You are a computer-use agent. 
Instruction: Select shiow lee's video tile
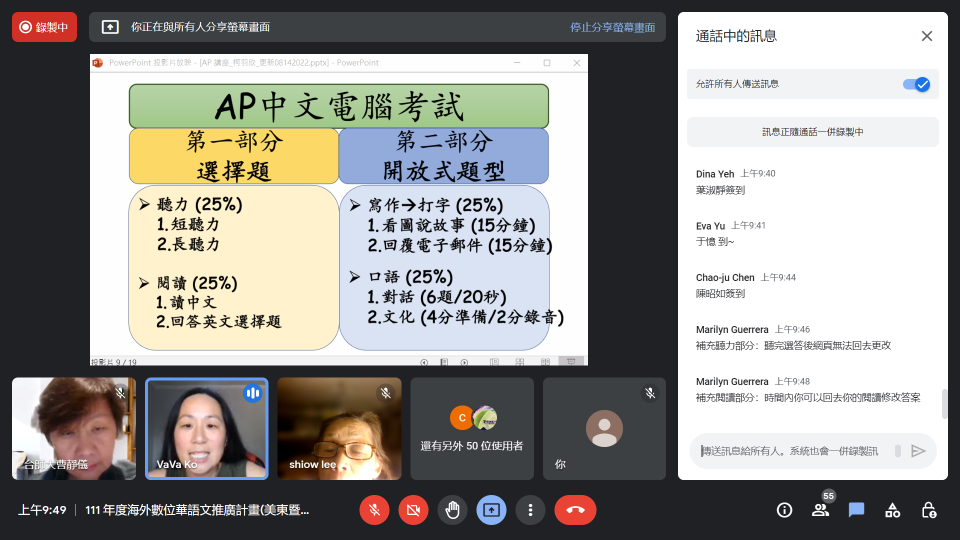[339, 429]
